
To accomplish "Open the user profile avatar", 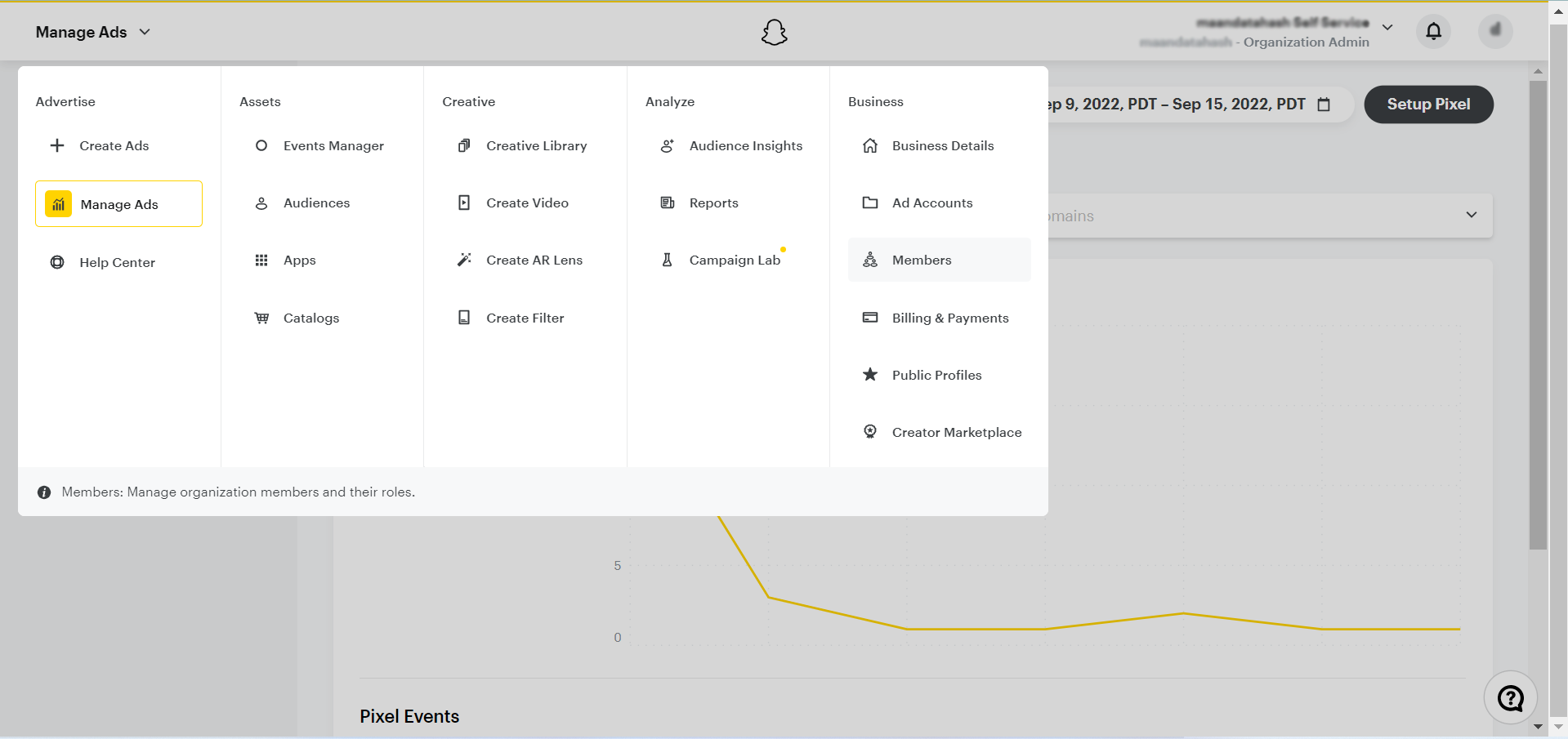I will pyautogui.click(x=1495, y=31).
